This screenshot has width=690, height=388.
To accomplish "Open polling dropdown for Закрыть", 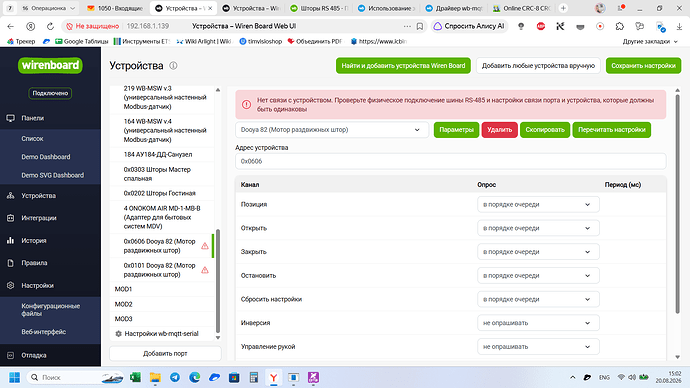I will 538,252.
